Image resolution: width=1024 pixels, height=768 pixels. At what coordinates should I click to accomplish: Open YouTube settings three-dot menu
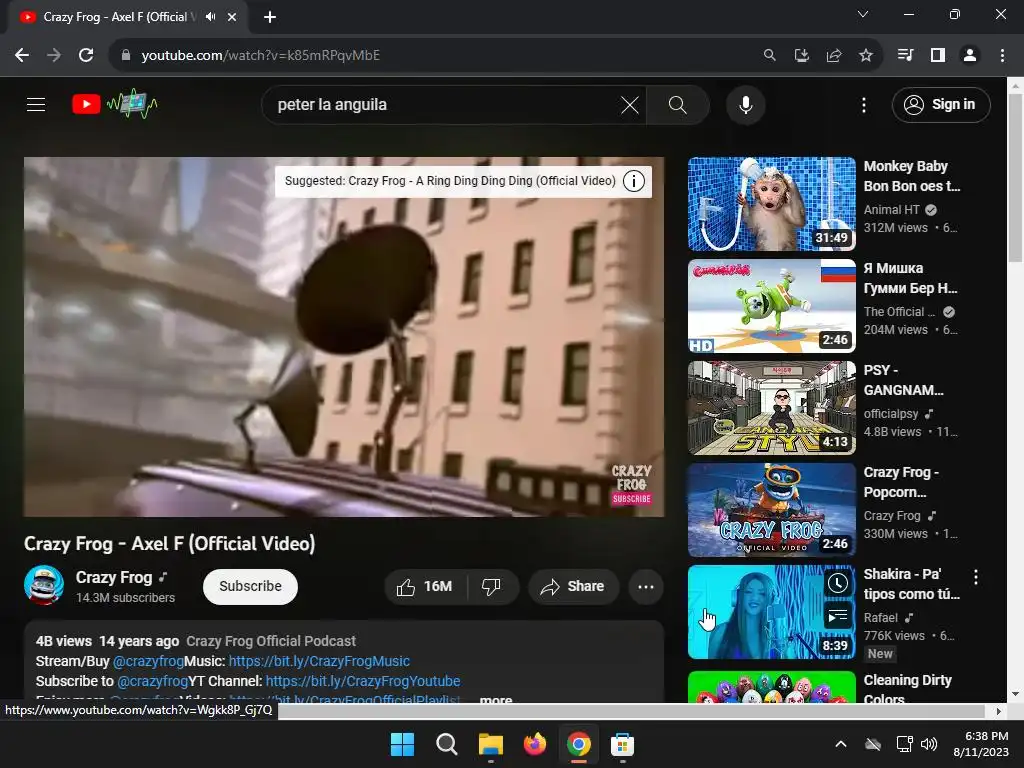tap(864, 104)
